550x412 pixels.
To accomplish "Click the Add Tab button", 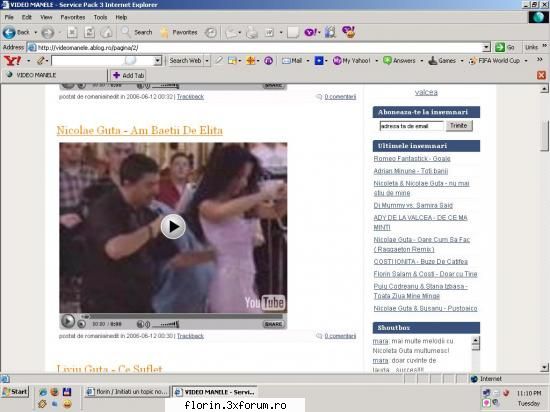I will tap(128, 75).
